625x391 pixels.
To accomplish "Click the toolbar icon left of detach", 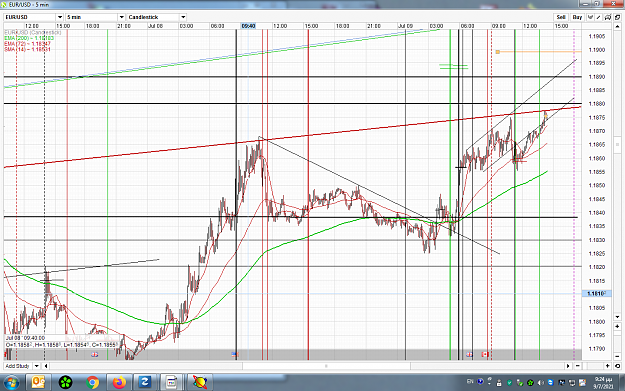I will coord(608,17).
